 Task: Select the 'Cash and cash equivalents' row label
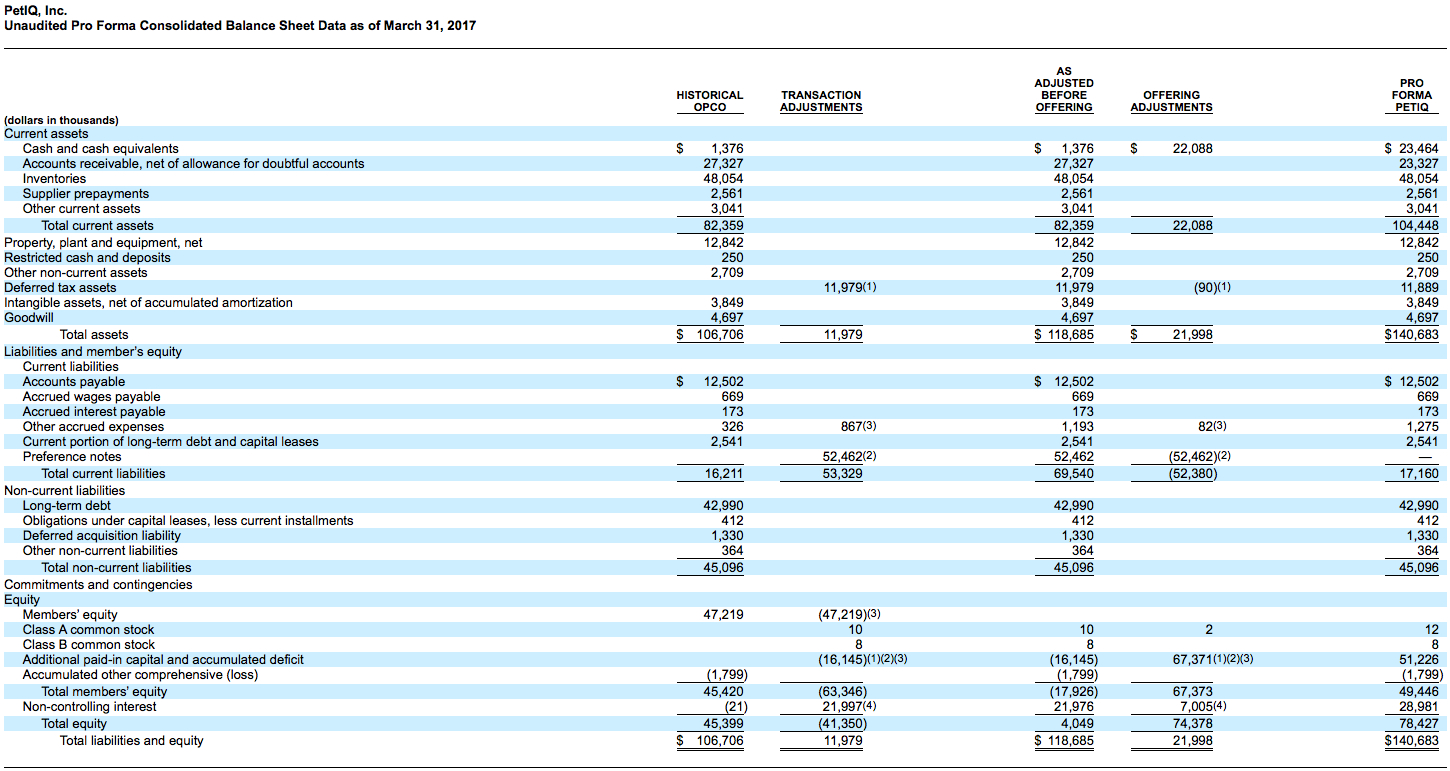101,148
